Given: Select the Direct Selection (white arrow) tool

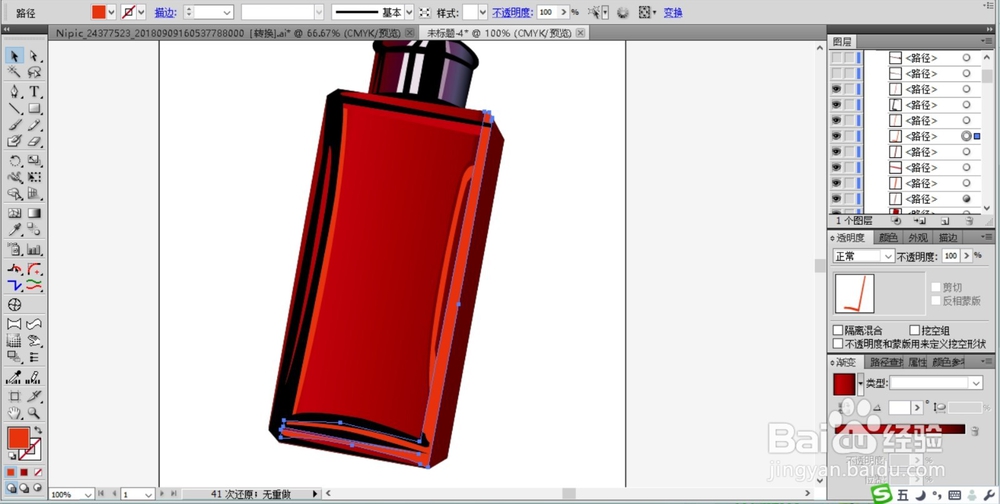Looking at the screenshot, I should (34, 56).
